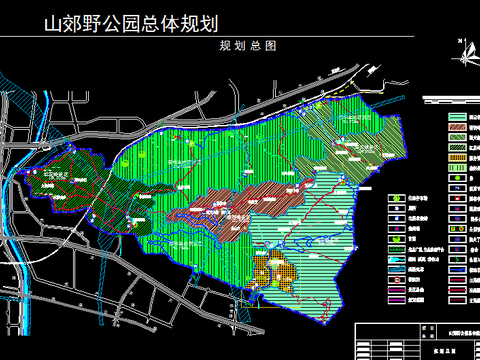Pick the olive diagonal-stripe legend swatch

point(457,137)
